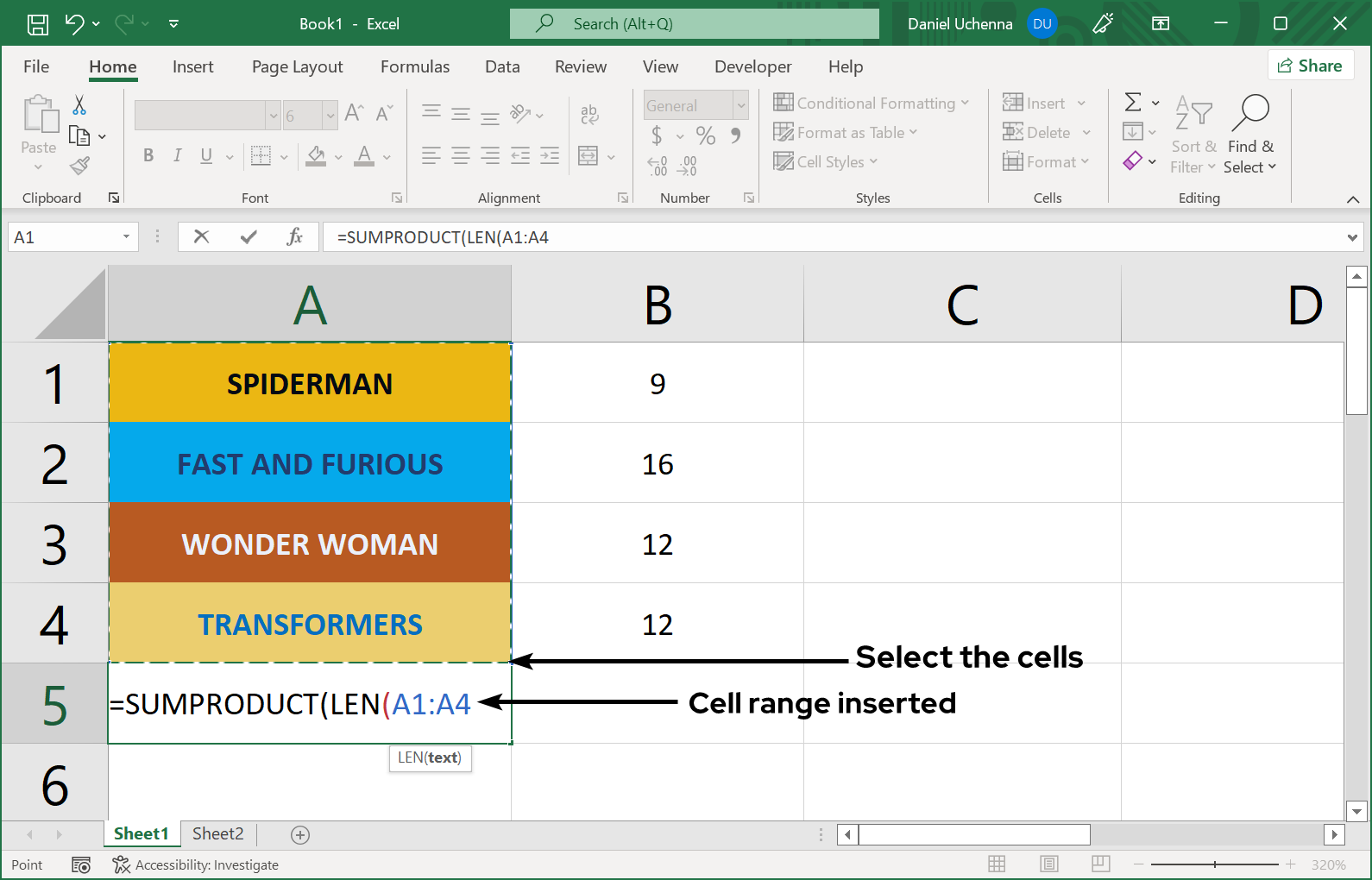Click the Undo arrow icon
Image resolution: width=1372 pixels, height=880 pixels.
pos(74,24)
